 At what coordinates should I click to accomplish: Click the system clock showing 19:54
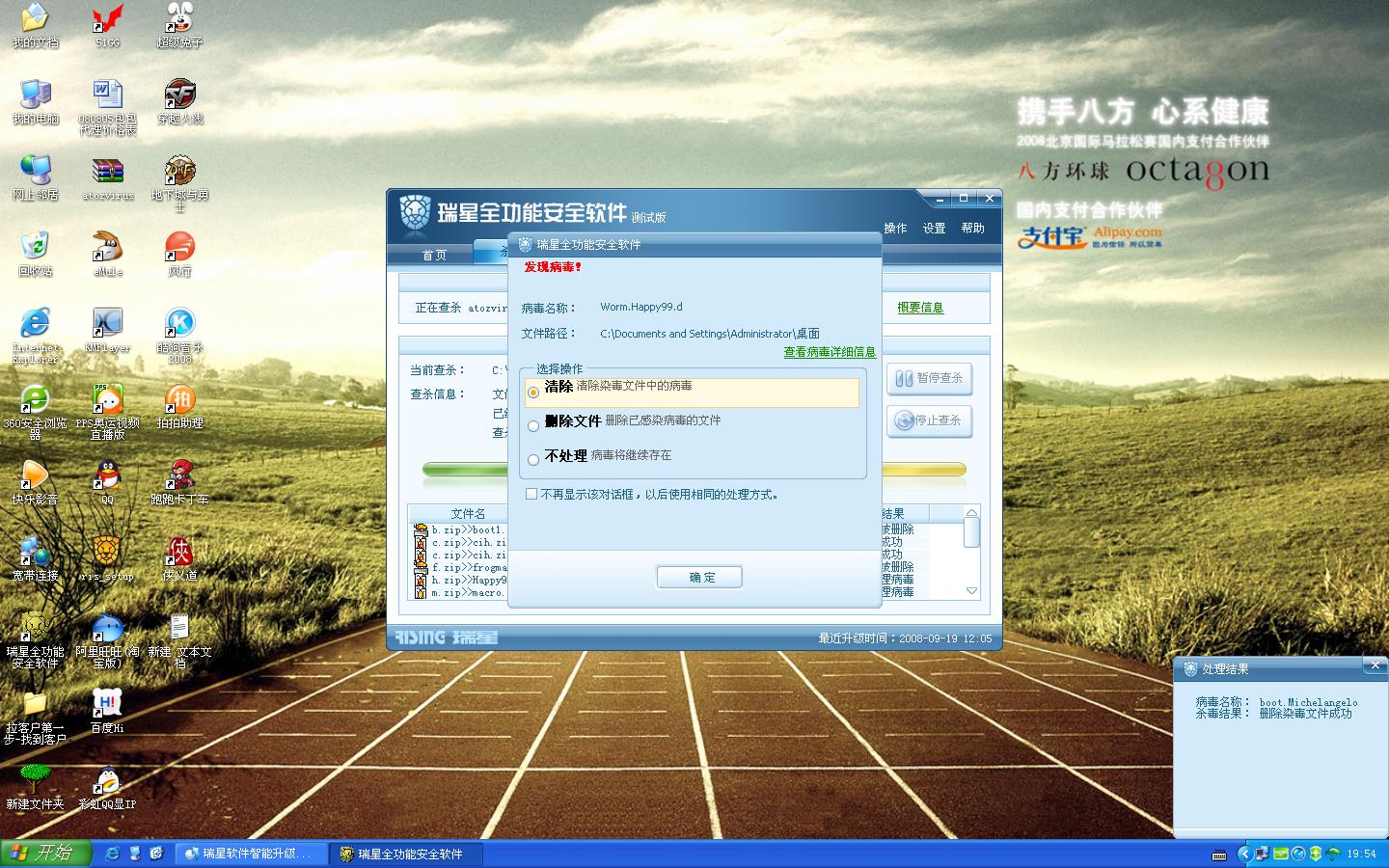coord(1361,854)
